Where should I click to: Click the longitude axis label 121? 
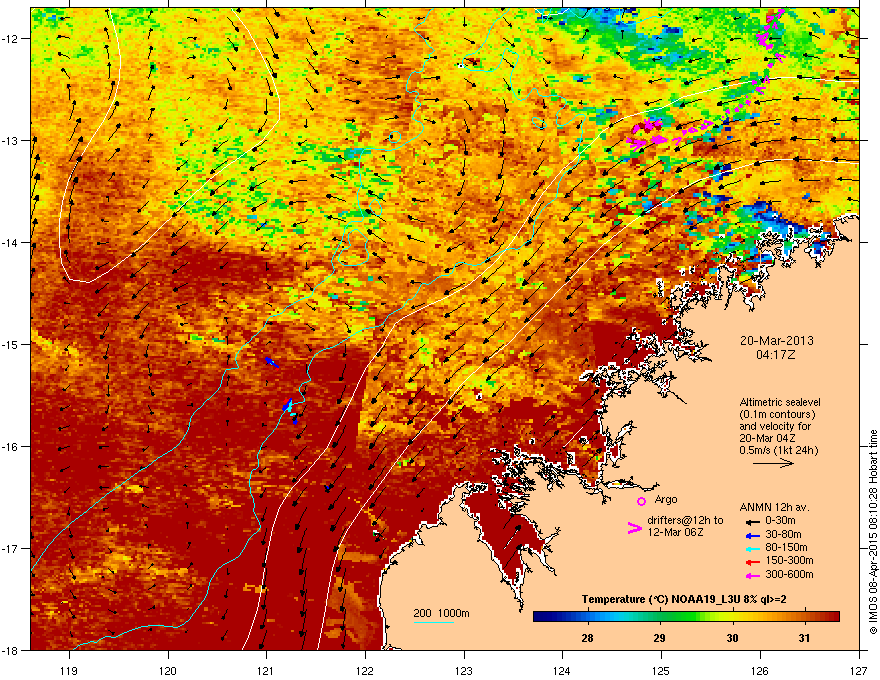[x=266, y=670]
